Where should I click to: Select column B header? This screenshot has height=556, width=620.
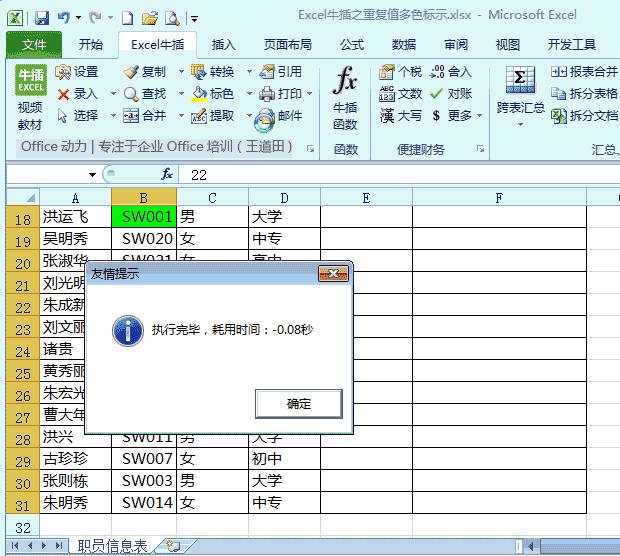coord(144,198)
